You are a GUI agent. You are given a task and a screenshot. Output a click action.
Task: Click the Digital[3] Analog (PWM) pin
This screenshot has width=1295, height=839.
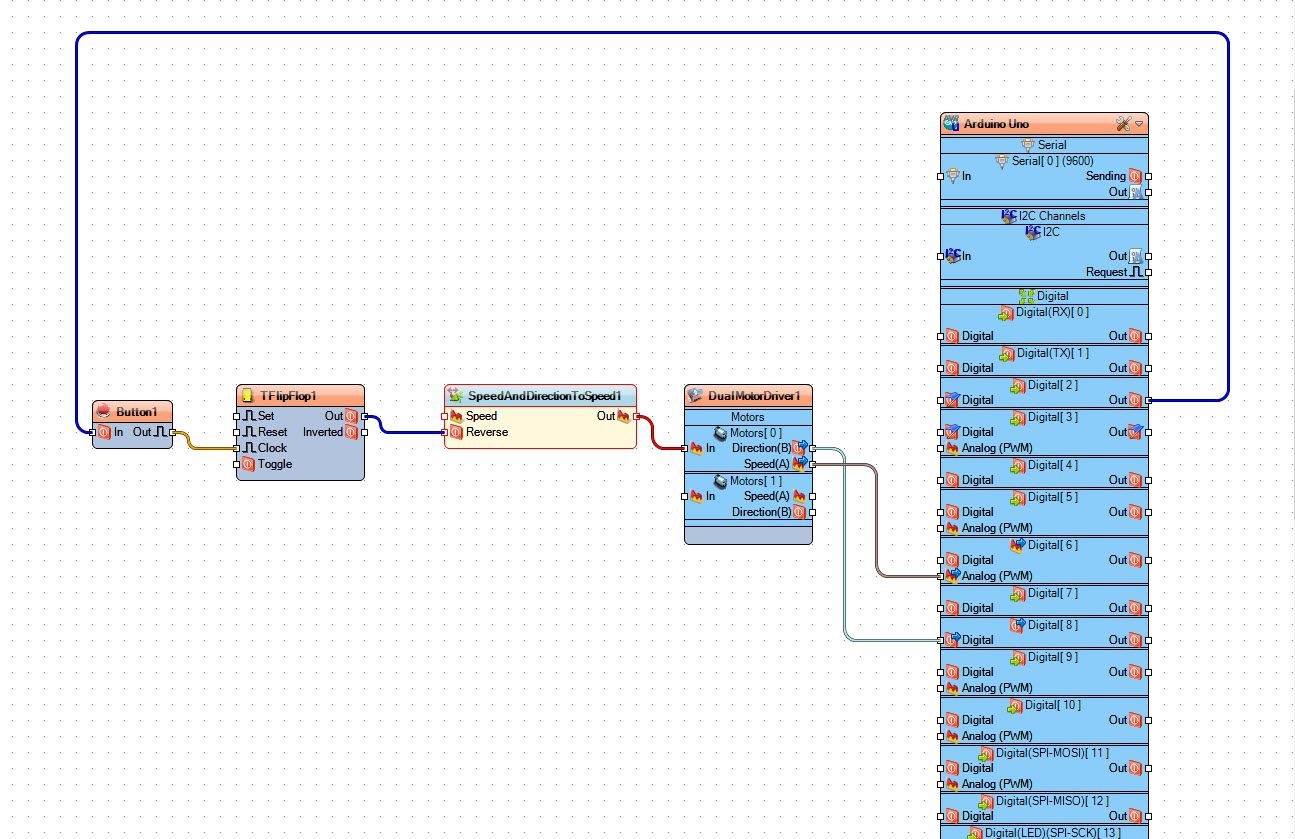tap(941, 448)
